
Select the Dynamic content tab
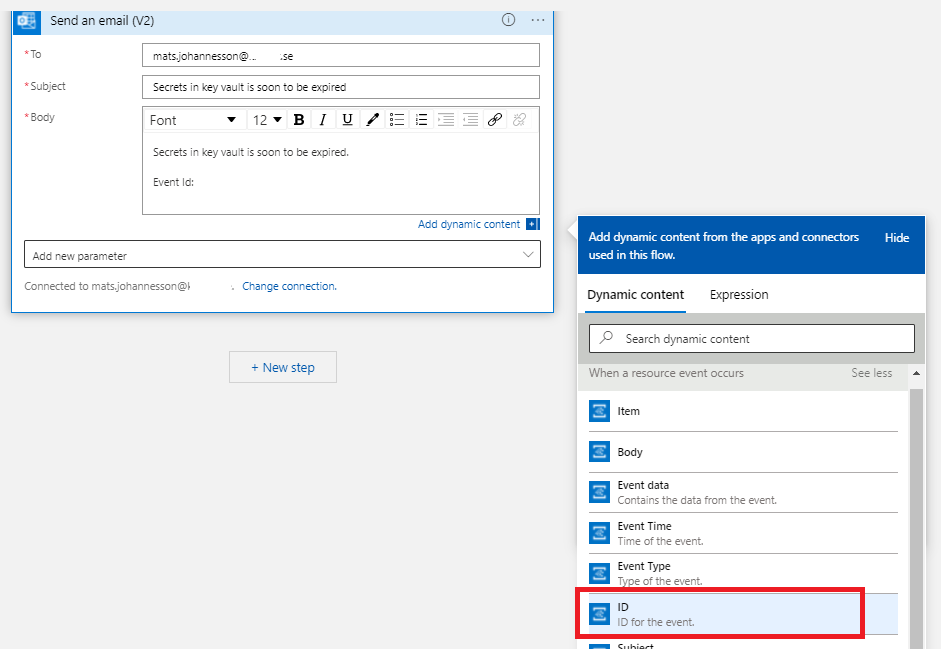point(636,295)
